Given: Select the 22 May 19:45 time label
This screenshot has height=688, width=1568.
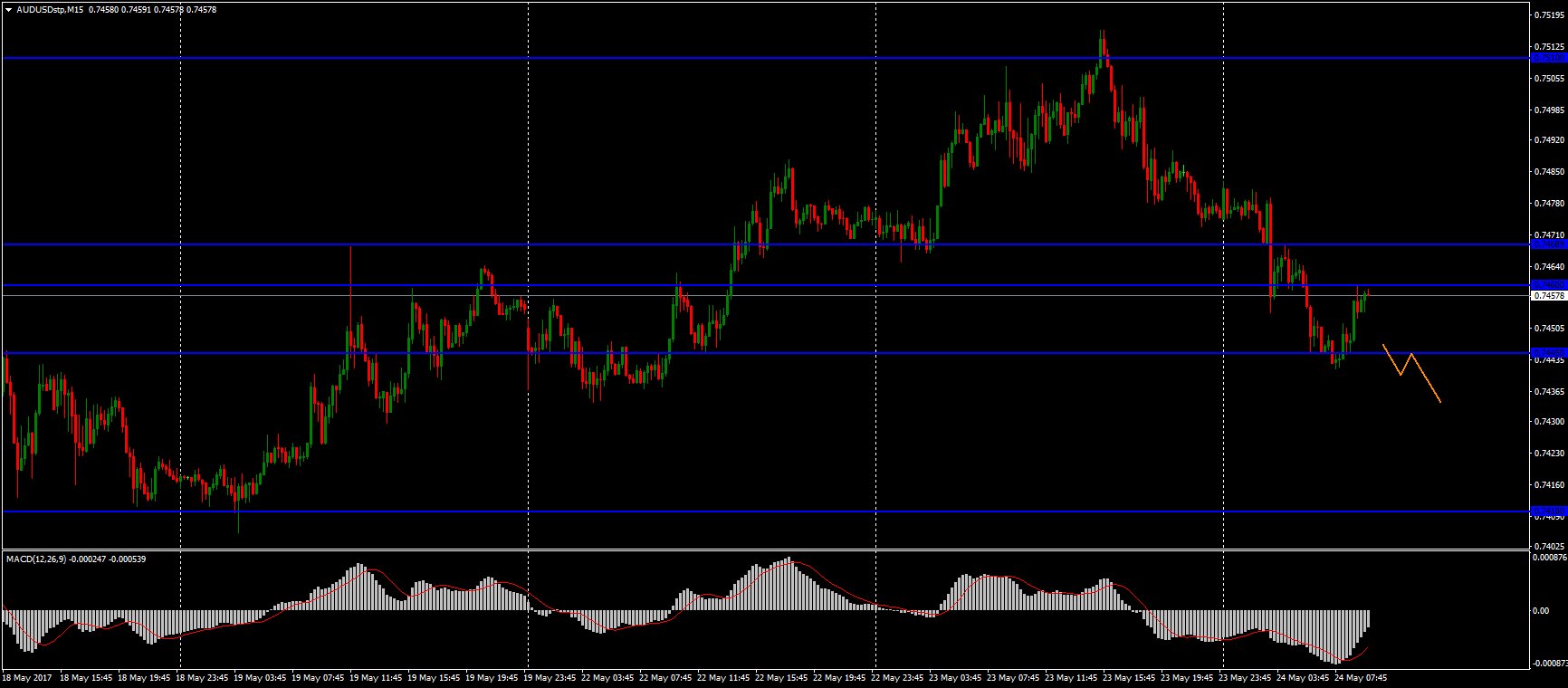Looking at the screenshot, I should (840, 677).
